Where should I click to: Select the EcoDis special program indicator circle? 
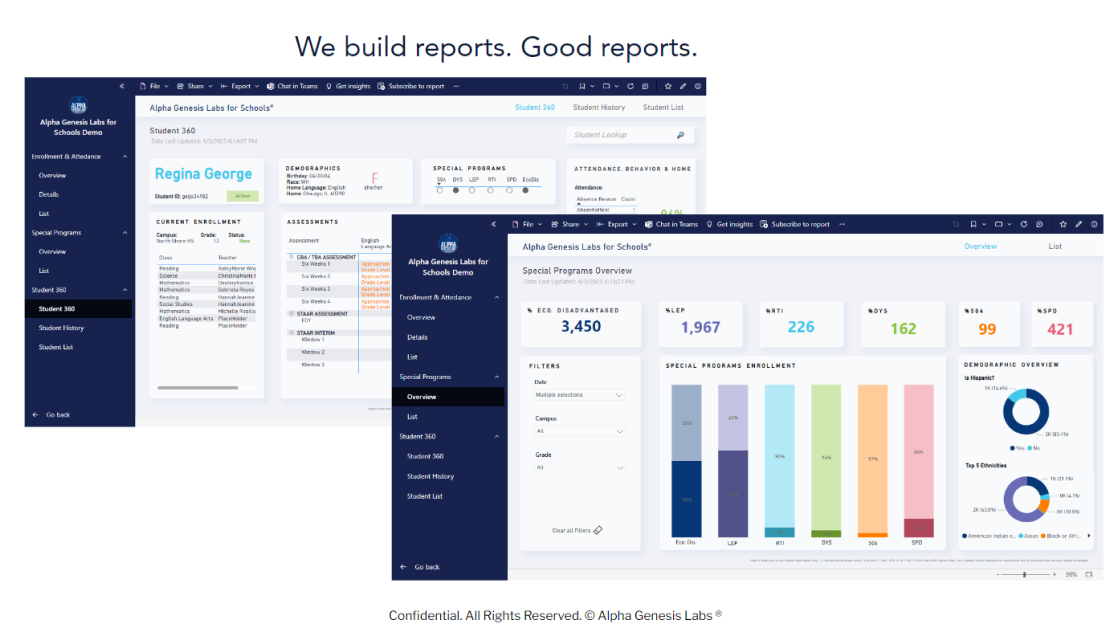[526, 190]
